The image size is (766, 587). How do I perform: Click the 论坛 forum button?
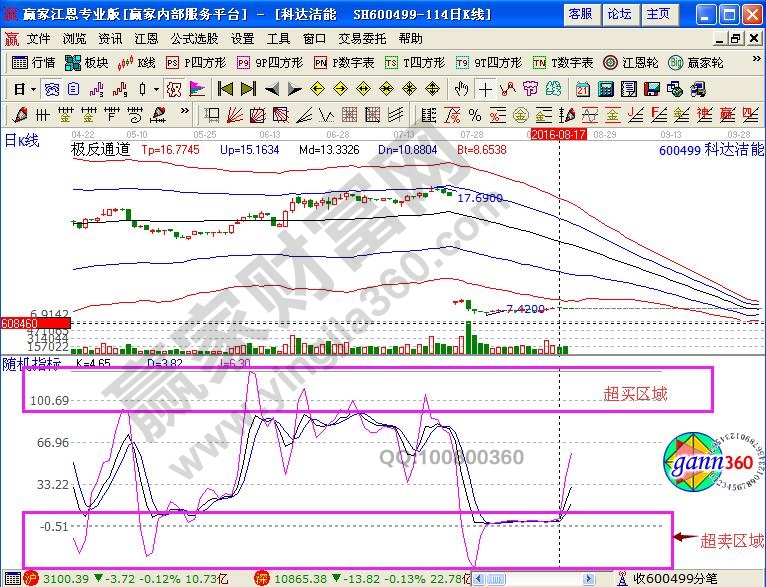[x=619, y=14]
